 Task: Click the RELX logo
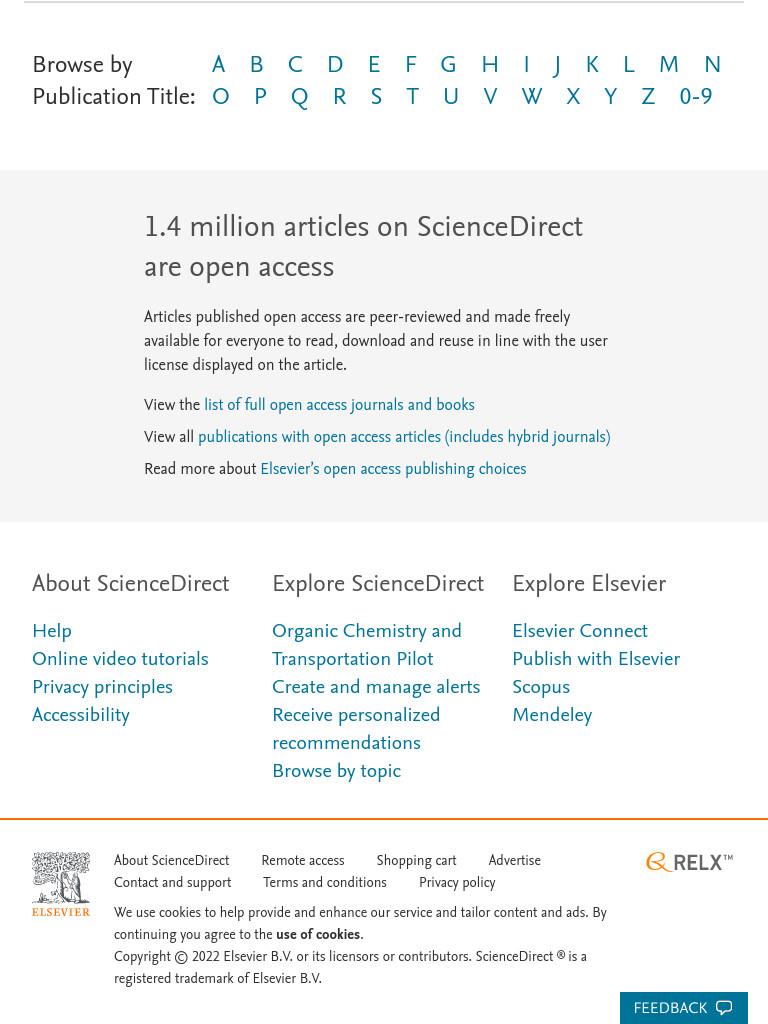[x=690, y=862]
